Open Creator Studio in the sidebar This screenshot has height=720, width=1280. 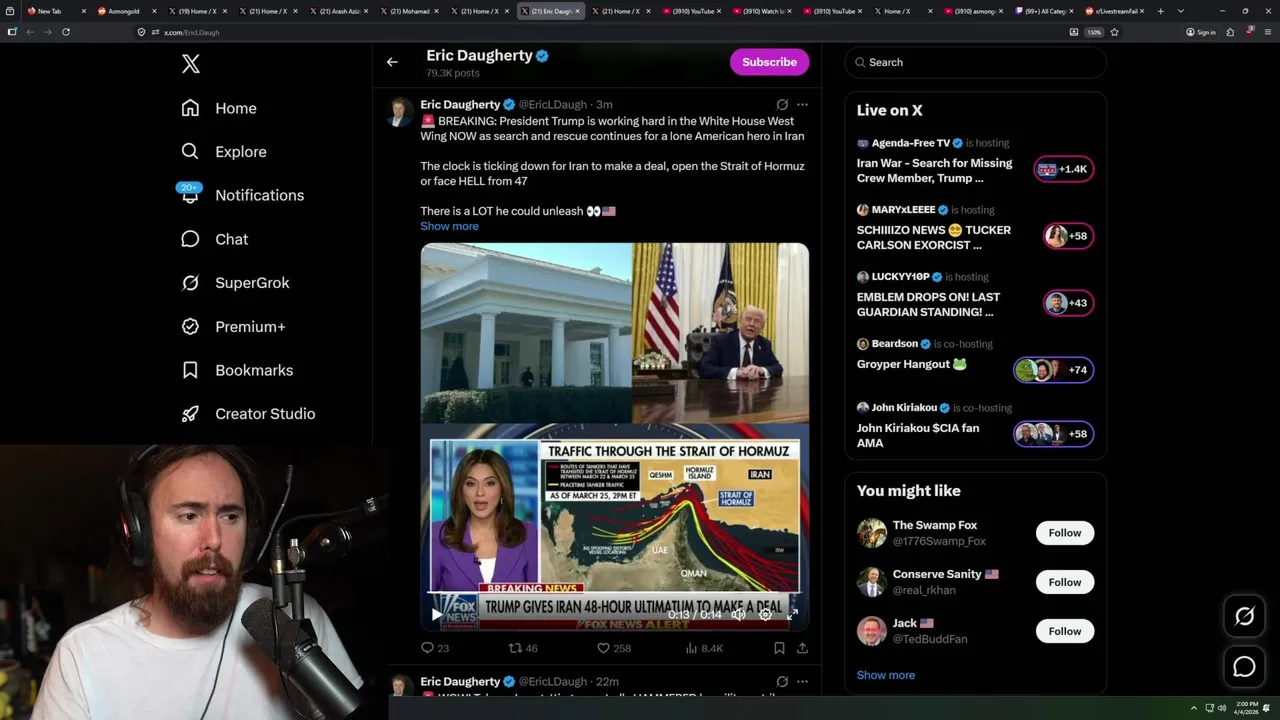pos(248,414)
